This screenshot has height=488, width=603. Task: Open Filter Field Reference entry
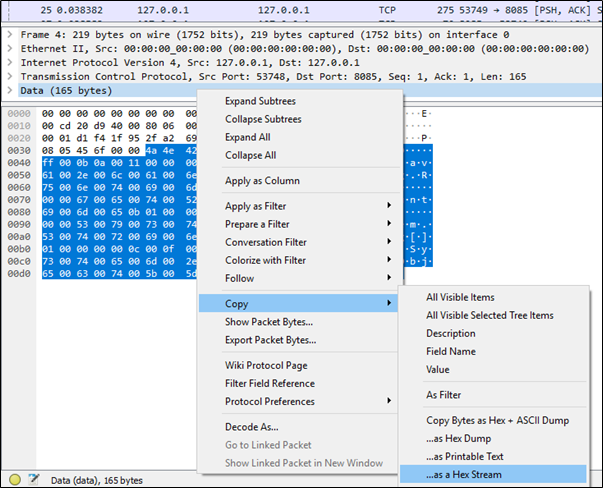coord(270,383)
